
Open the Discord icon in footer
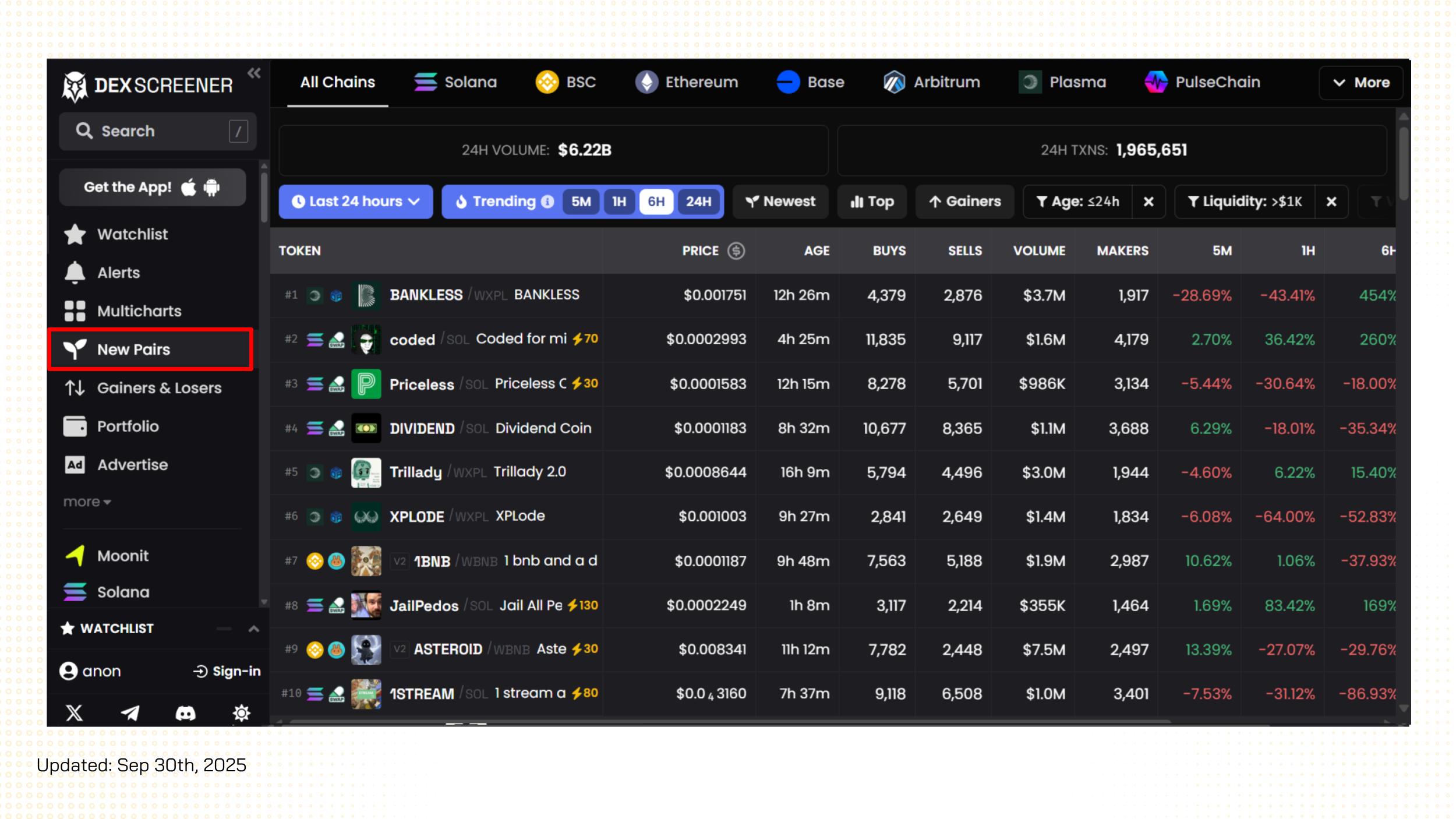[x=185, y=712]
